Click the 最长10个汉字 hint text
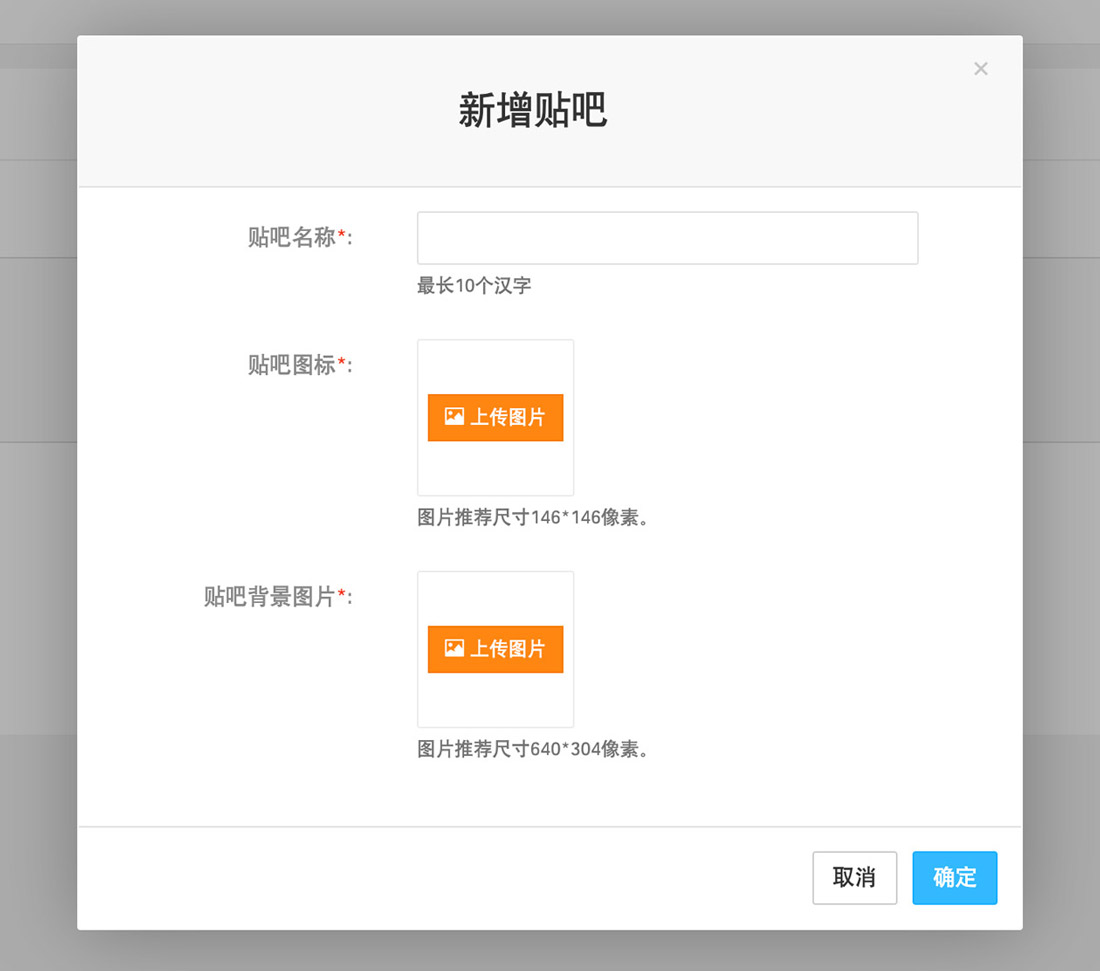Screen dimensions: 1100x971 tap(474, 286)
